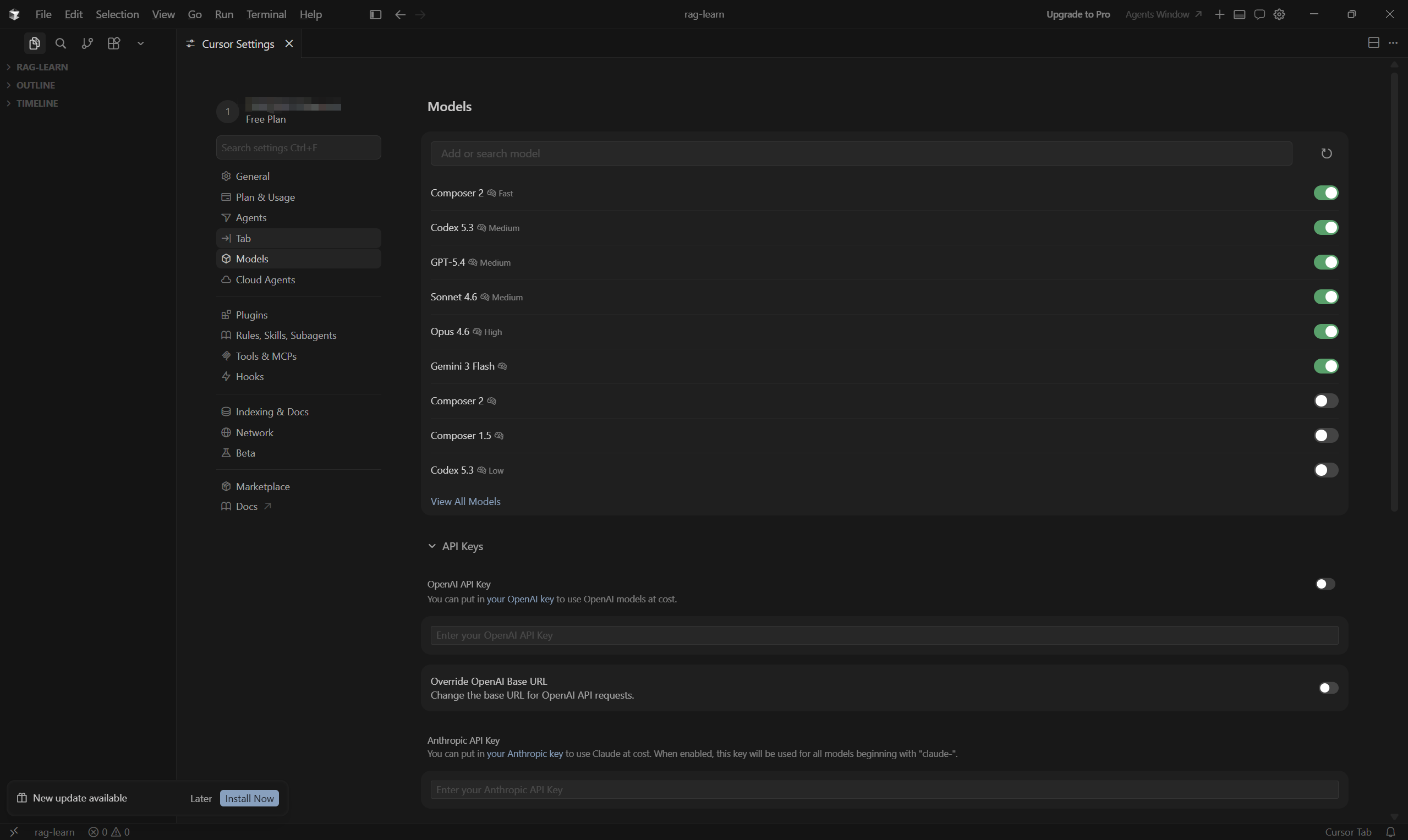The image size is (1408, 840).
Task: Click the settings page vertical scrollbar
Action: [x=1394, y=292]
